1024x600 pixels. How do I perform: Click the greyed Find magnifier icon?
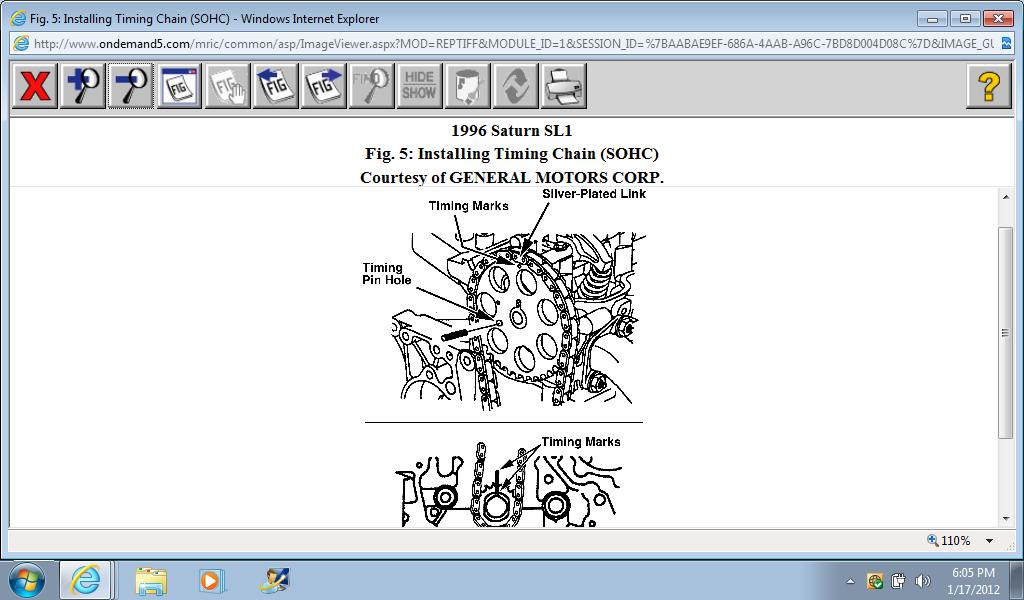372,86
